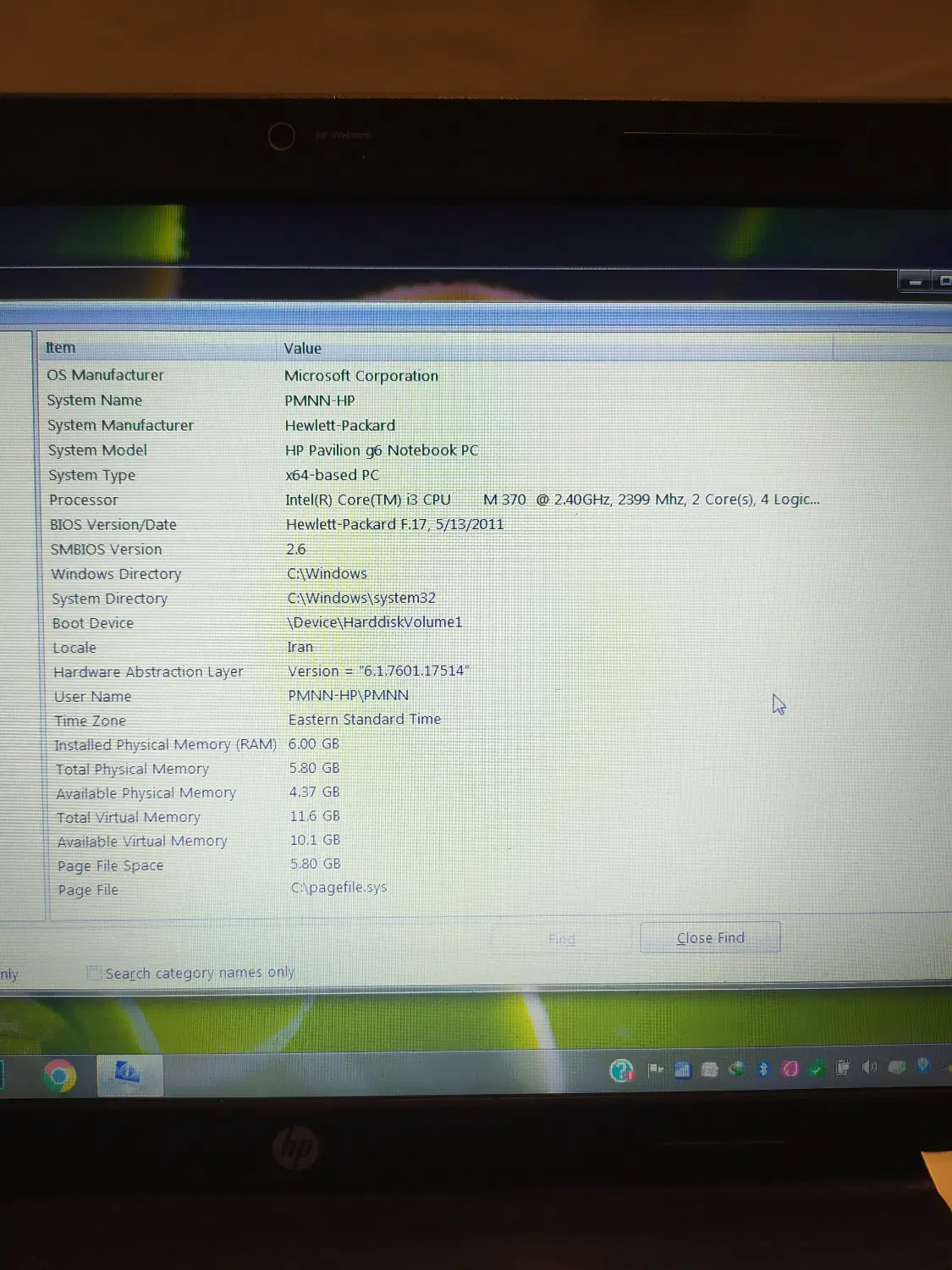Viewport: 952px width, 1270px height.
Task: Open the Action Center flag icon
Action: click(x=655, y=1069)
